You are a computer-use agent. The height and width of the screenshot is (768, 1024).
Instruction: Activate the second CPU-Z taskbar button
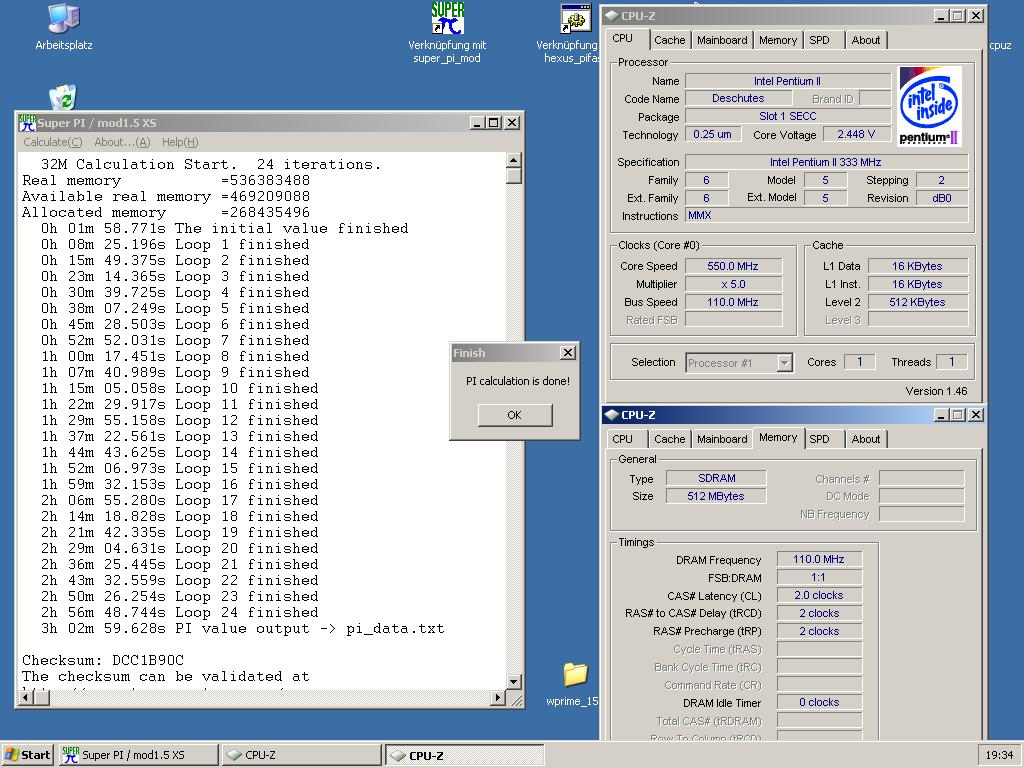pyautogui.click(x=464, y=755)
